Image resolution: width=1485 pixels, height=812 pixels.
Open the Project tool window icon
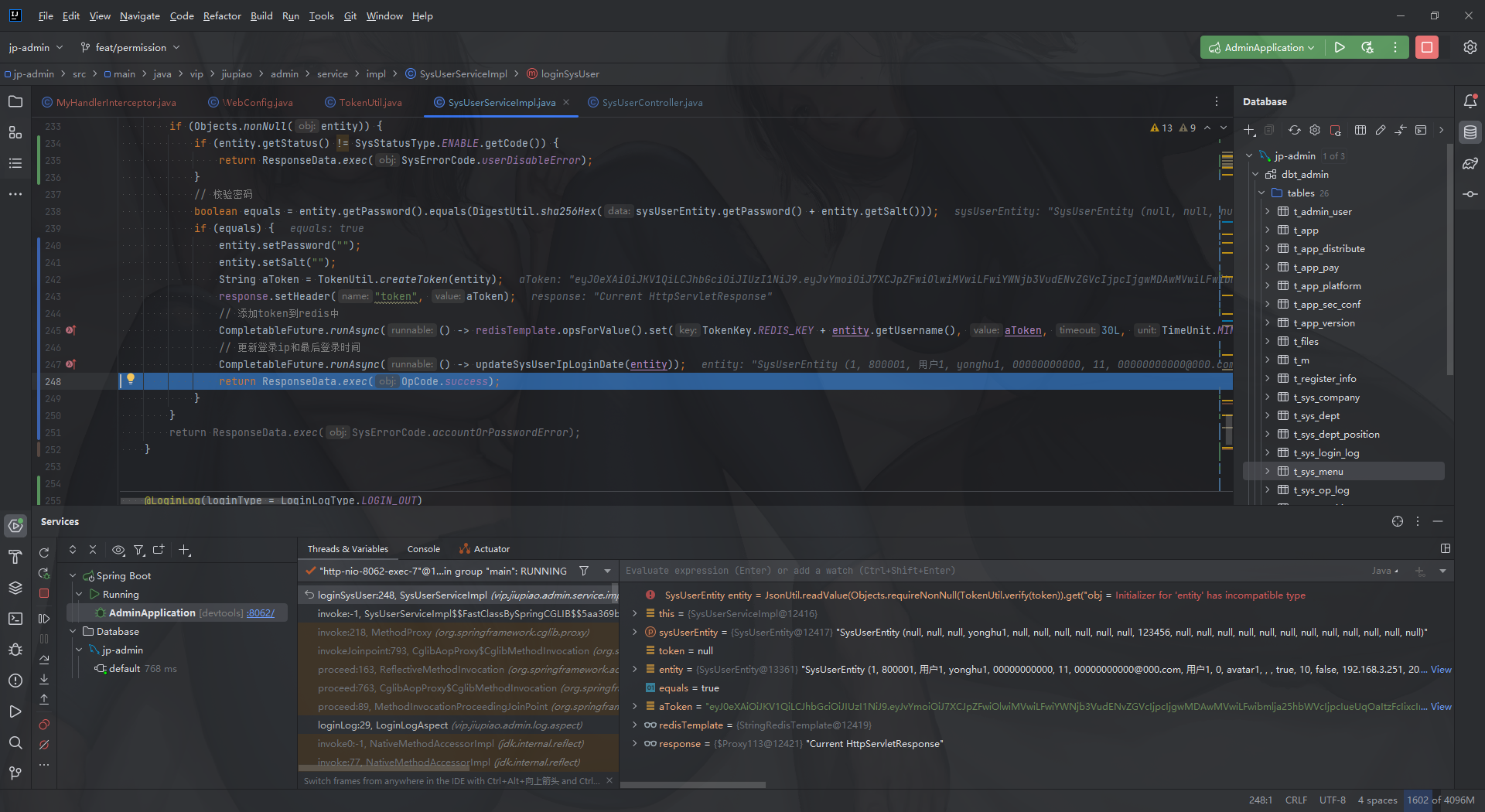[15, 101]
